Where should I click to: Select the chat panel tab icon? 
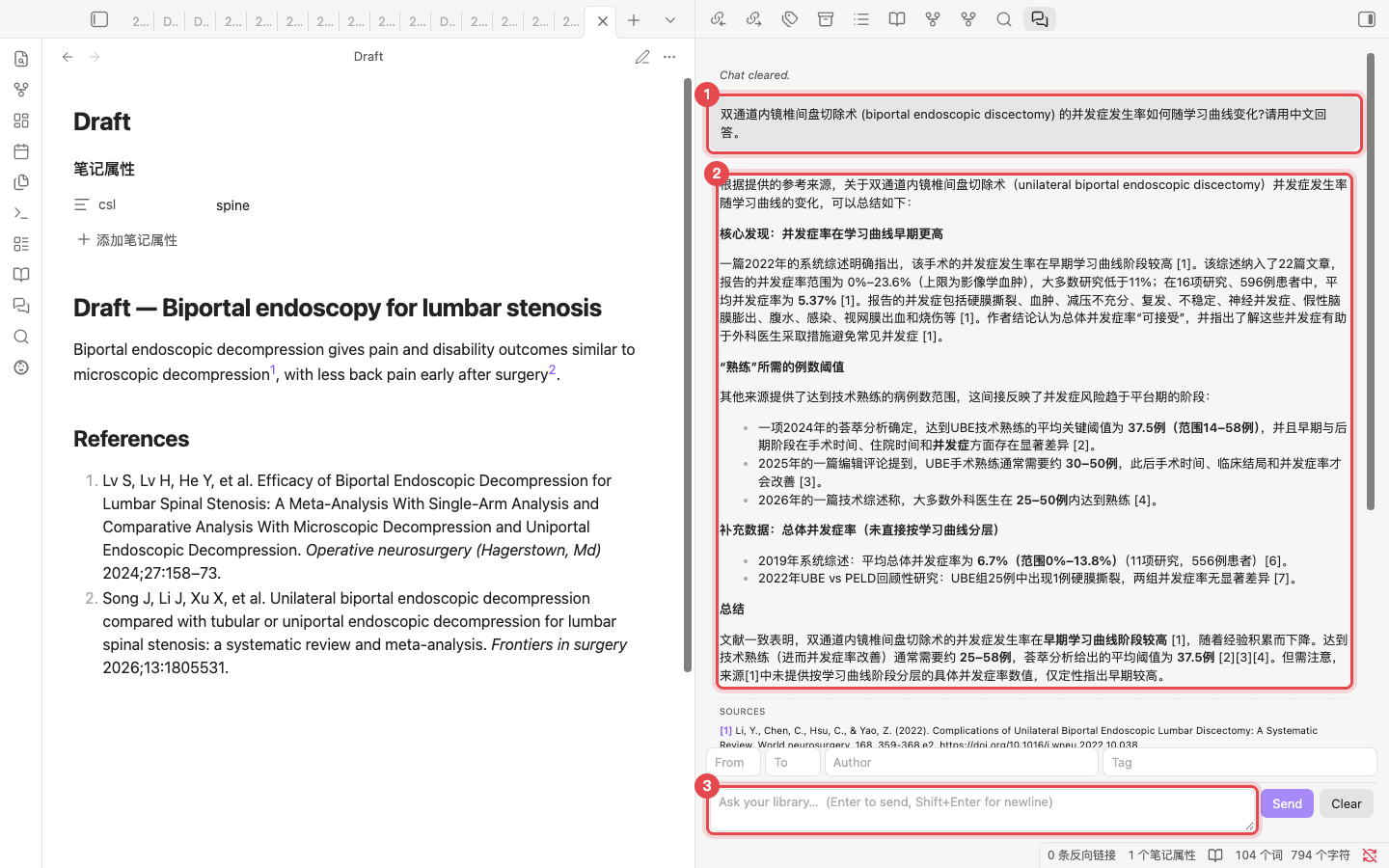(x=1040, y=19)
